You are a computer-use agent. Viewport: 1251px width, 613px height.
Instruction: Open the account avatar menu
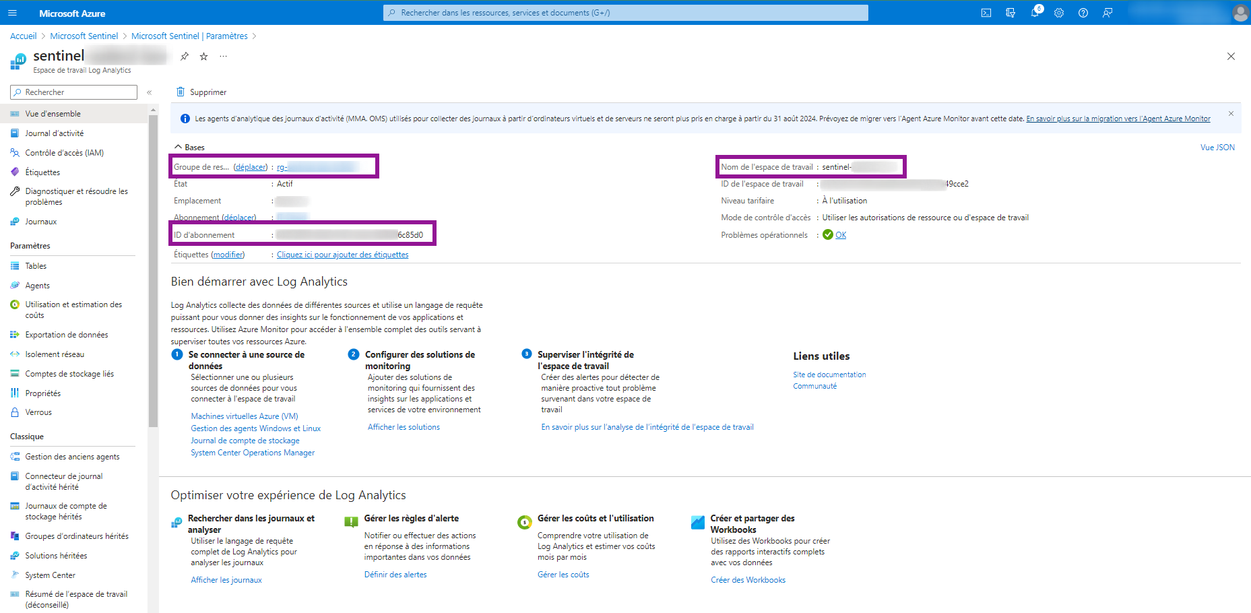(x=1239, y=13)
